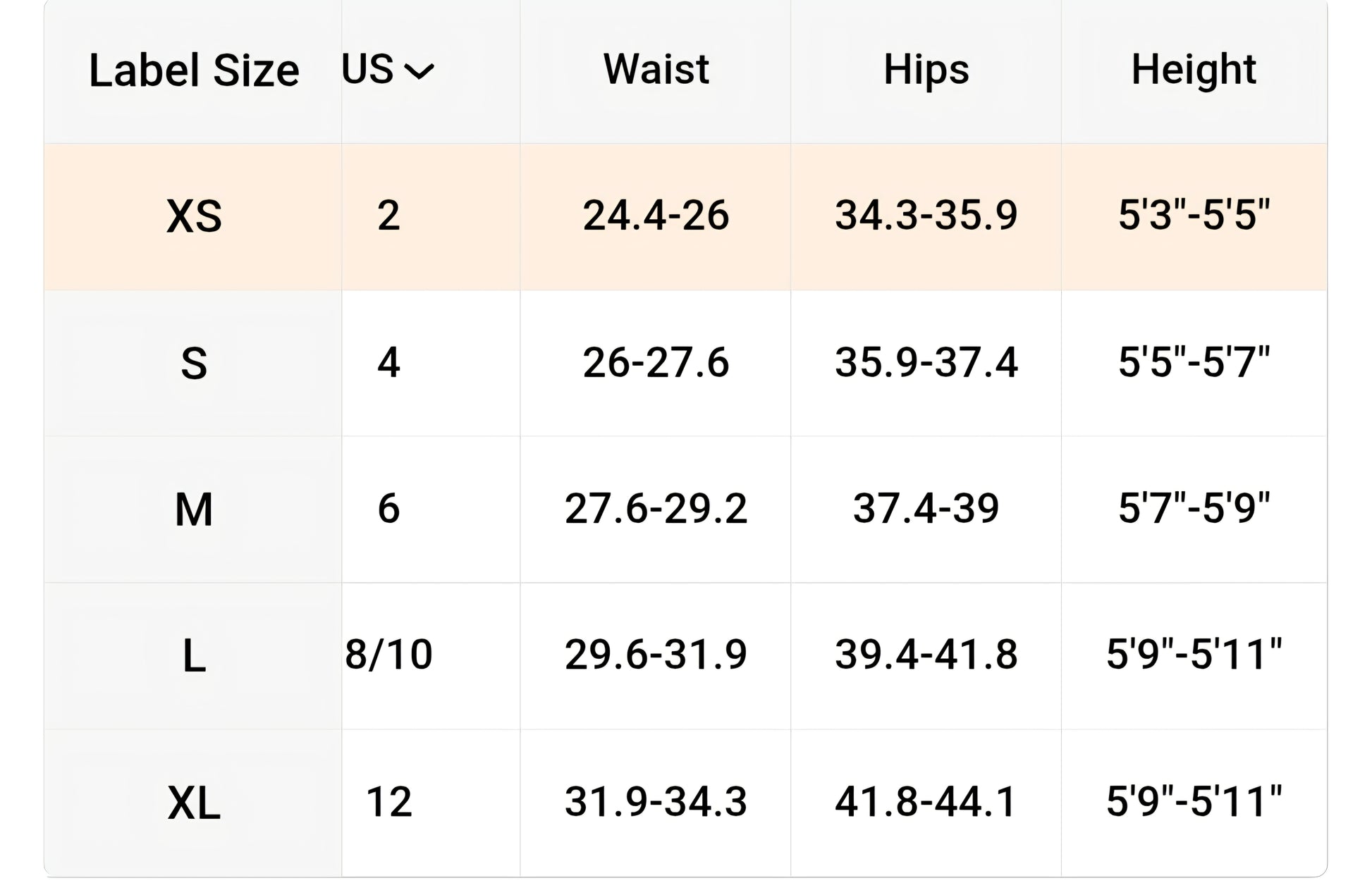Screen dimensions: 1372x890
Task: Click hips value 35.9-37.4
Action: 926,362
